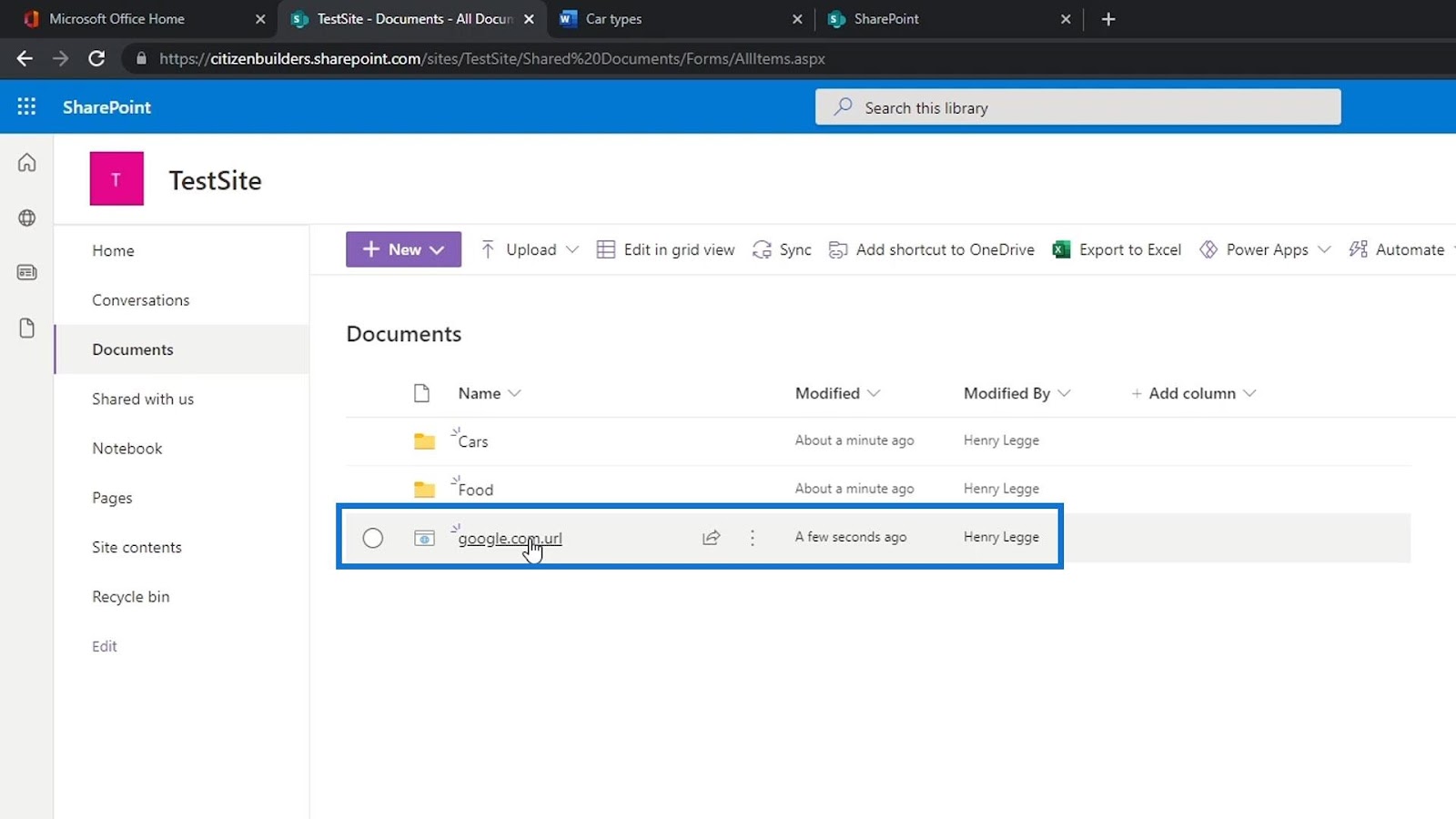Open the google.com.url link file

coord(510,538)
